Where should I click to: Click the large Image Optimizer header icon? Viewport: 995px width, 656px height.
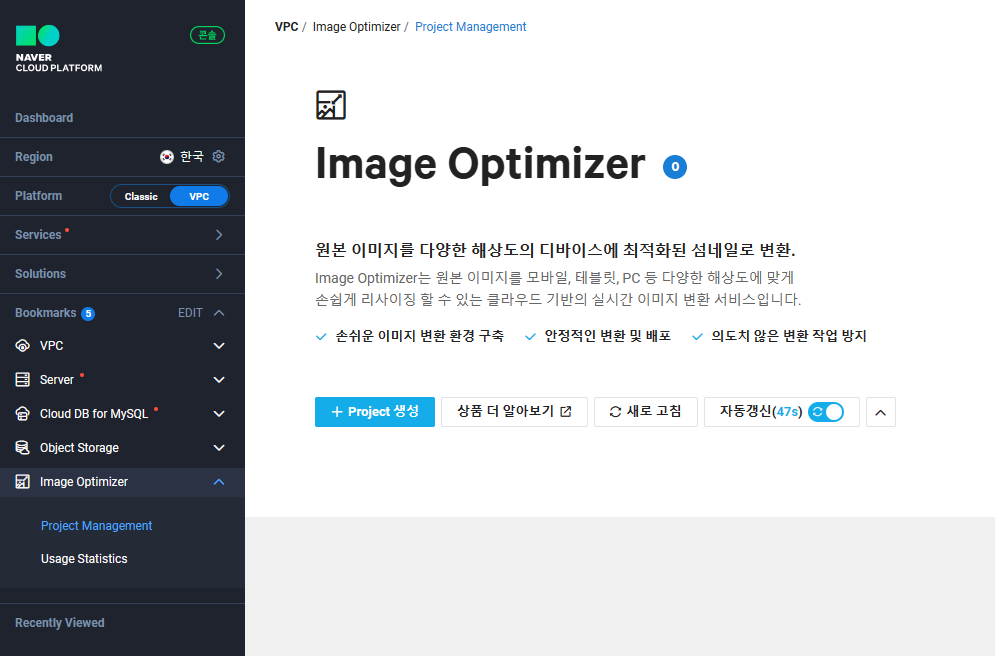tap(331, 105)
